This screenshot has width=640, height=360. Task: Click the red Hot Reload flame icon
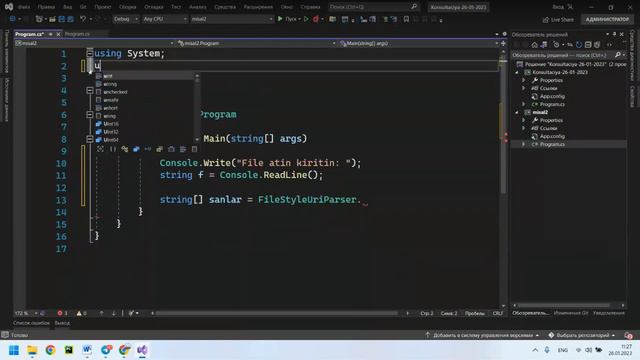pyautogui.click(x=316, y=19)
